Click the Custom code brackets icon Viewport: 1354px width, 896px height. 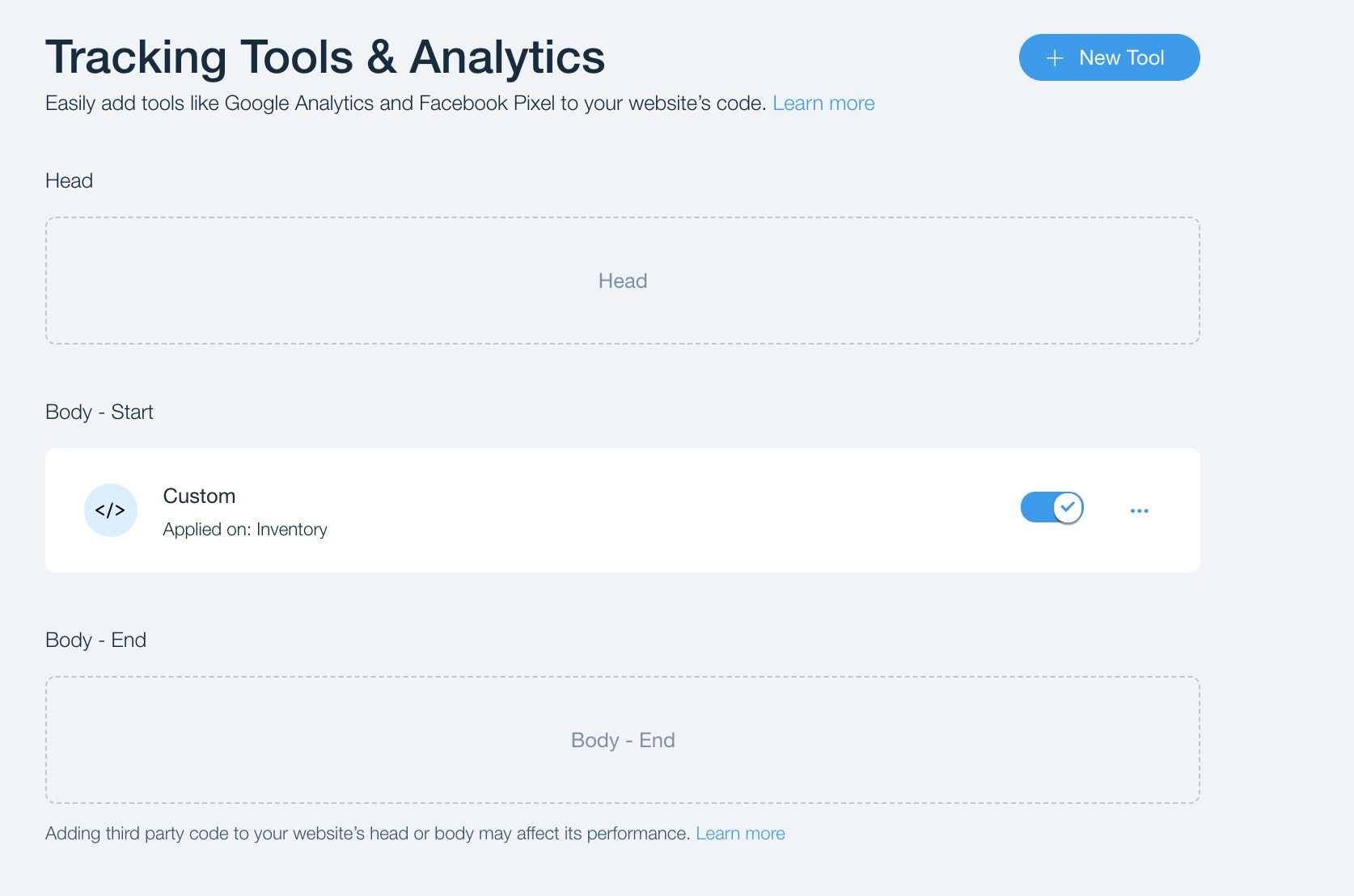click(111, 510)
